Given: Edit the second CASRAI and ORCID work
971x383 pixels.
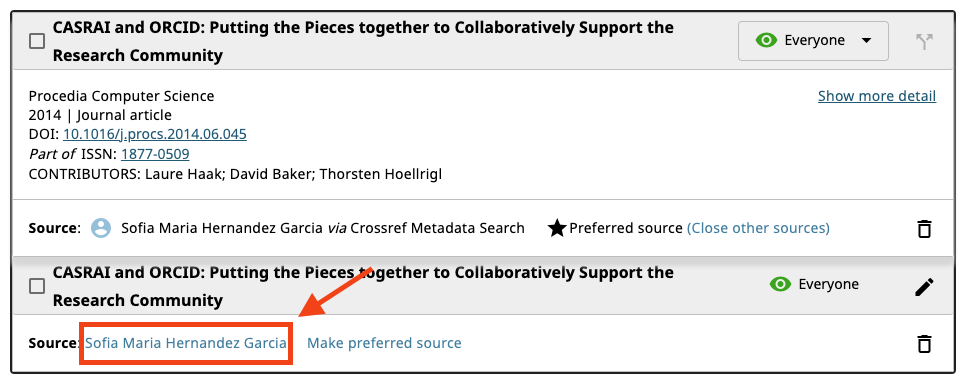Looking at the screenshot, I should click(x=924, y=287).
